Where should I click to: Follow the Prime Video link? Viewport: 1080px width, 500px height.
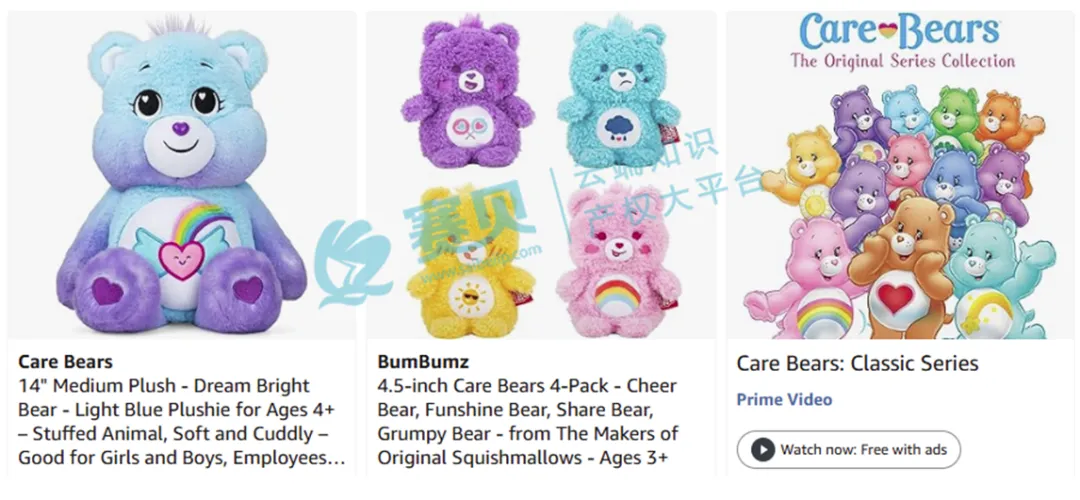pyautogui.click(x=785, y=399)
